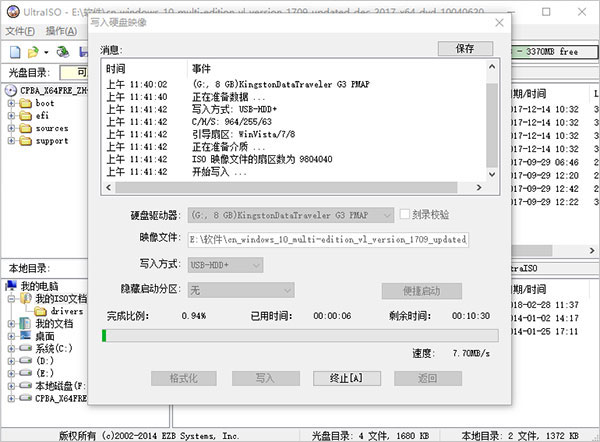
Task: Click the 我的文档 documents icon
Action: 25,323
